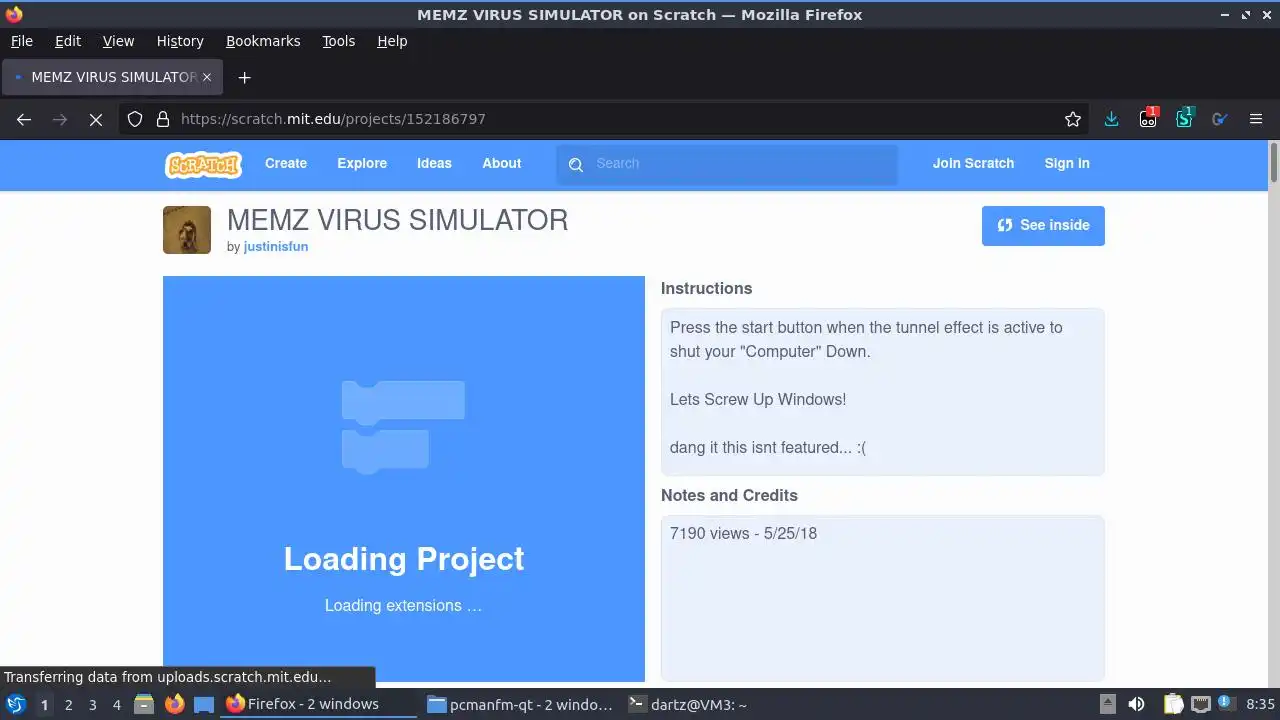Open the justinisfun author profile link
Viewport: 1280px width, 720px height.
pyautogui.click(x=276, y=247)
